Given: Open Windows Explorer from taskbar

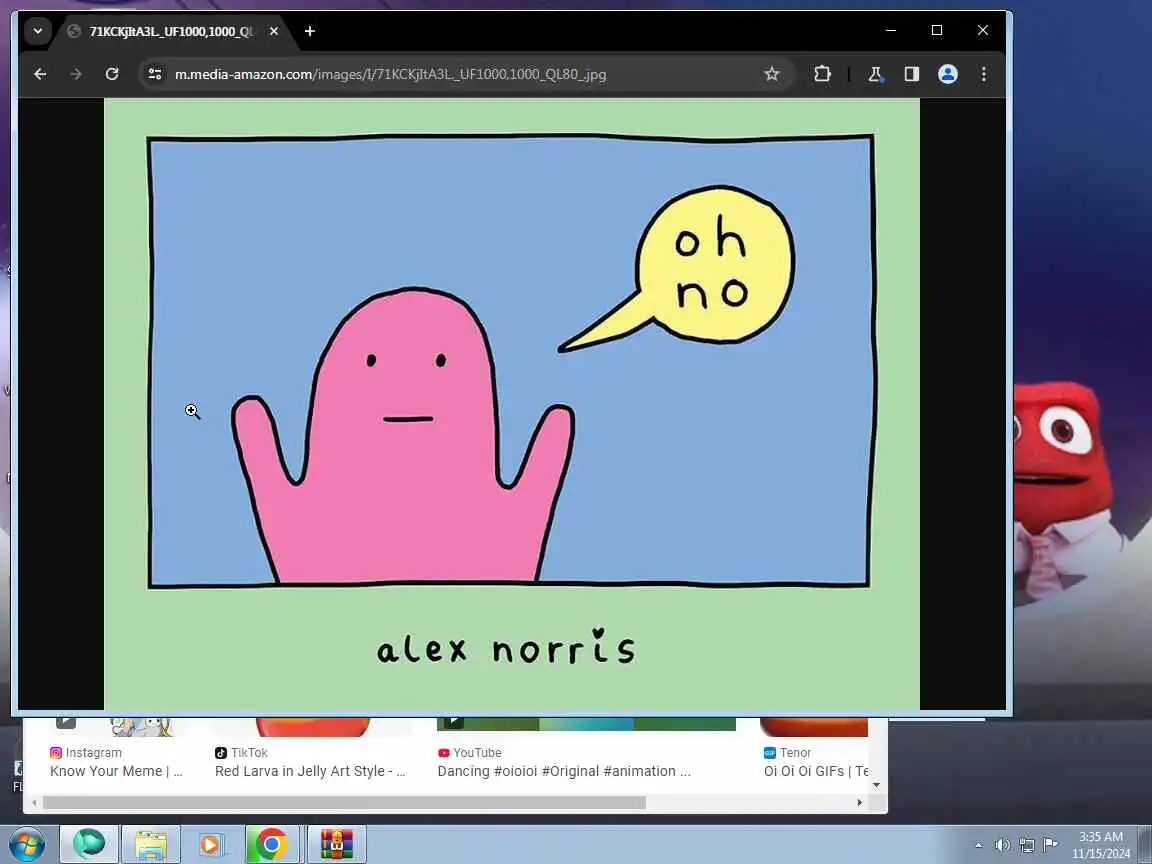Looking at the screenshot, I should tap(151, 844).
